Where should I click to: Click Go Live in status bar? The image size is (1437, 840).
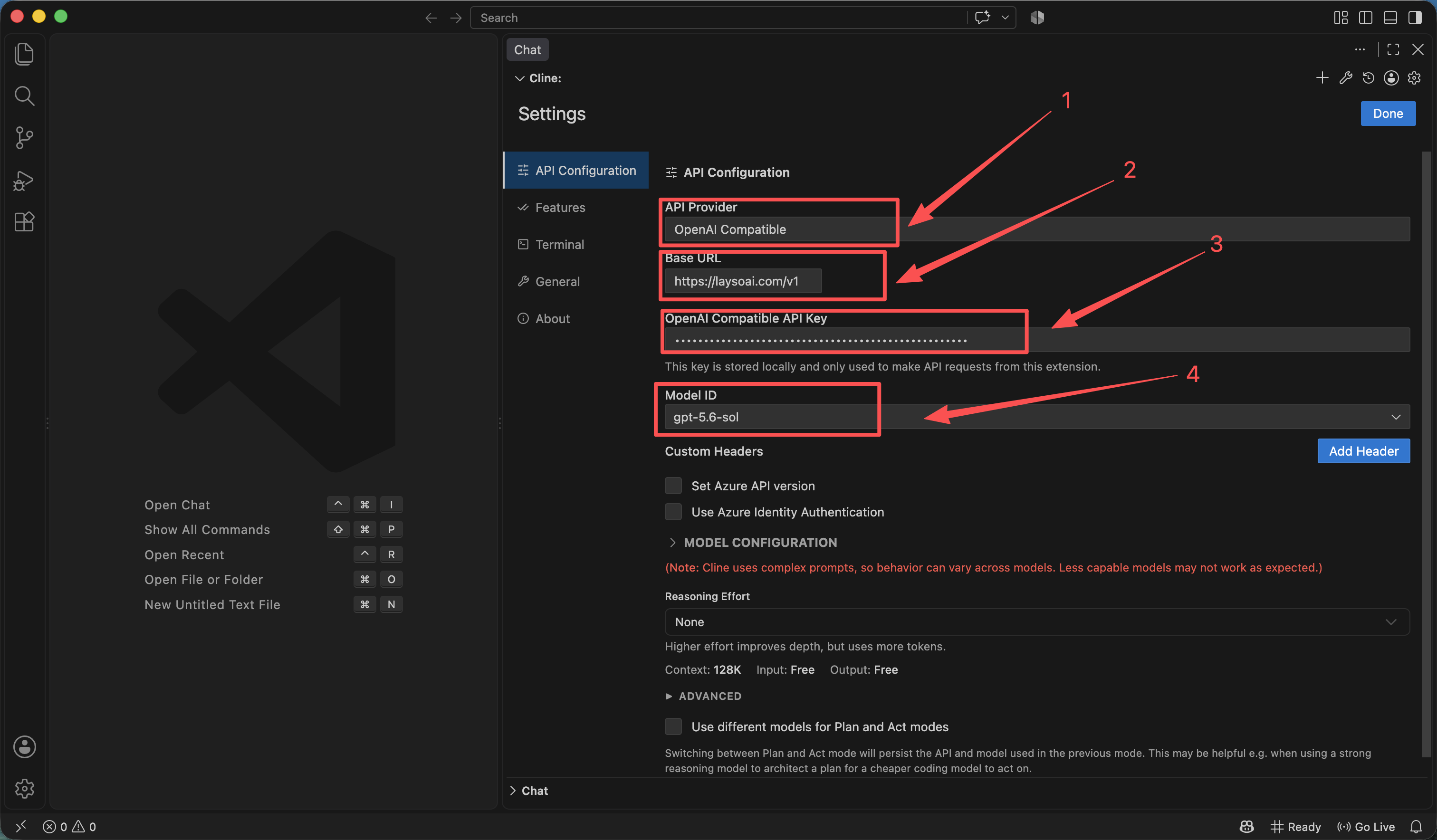point(1366,826)
